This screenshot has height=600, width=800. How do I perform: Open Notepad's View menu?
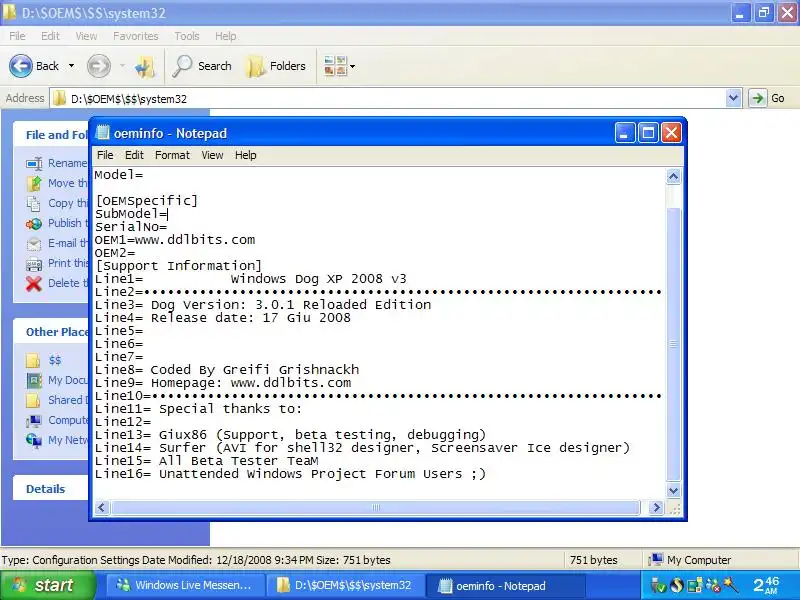click(x=212, y=155)
